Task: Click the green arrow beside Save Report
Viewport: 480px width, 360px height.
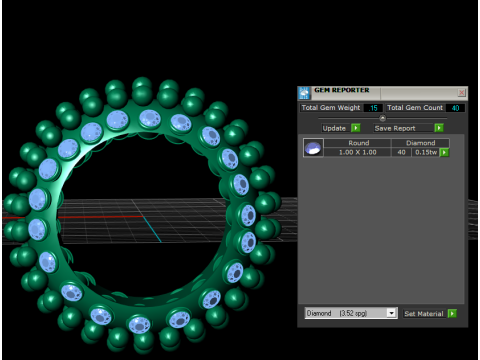Action: (439, 128)
